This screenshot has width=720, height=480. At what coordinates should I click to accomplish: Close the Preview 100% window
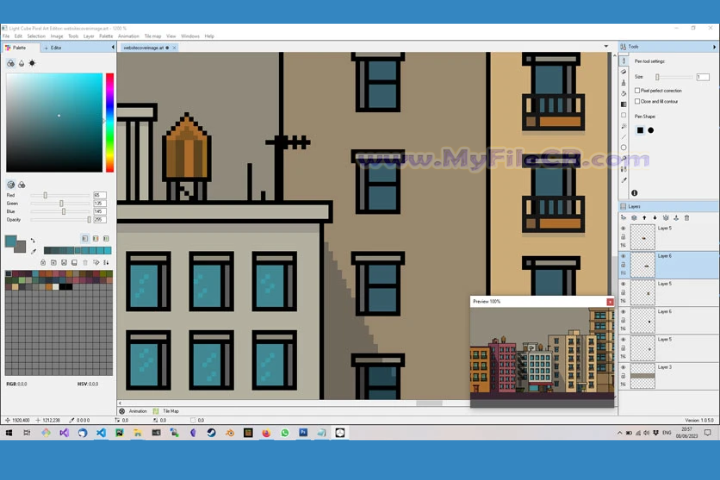pyautogui.click(x=610, y=302)
